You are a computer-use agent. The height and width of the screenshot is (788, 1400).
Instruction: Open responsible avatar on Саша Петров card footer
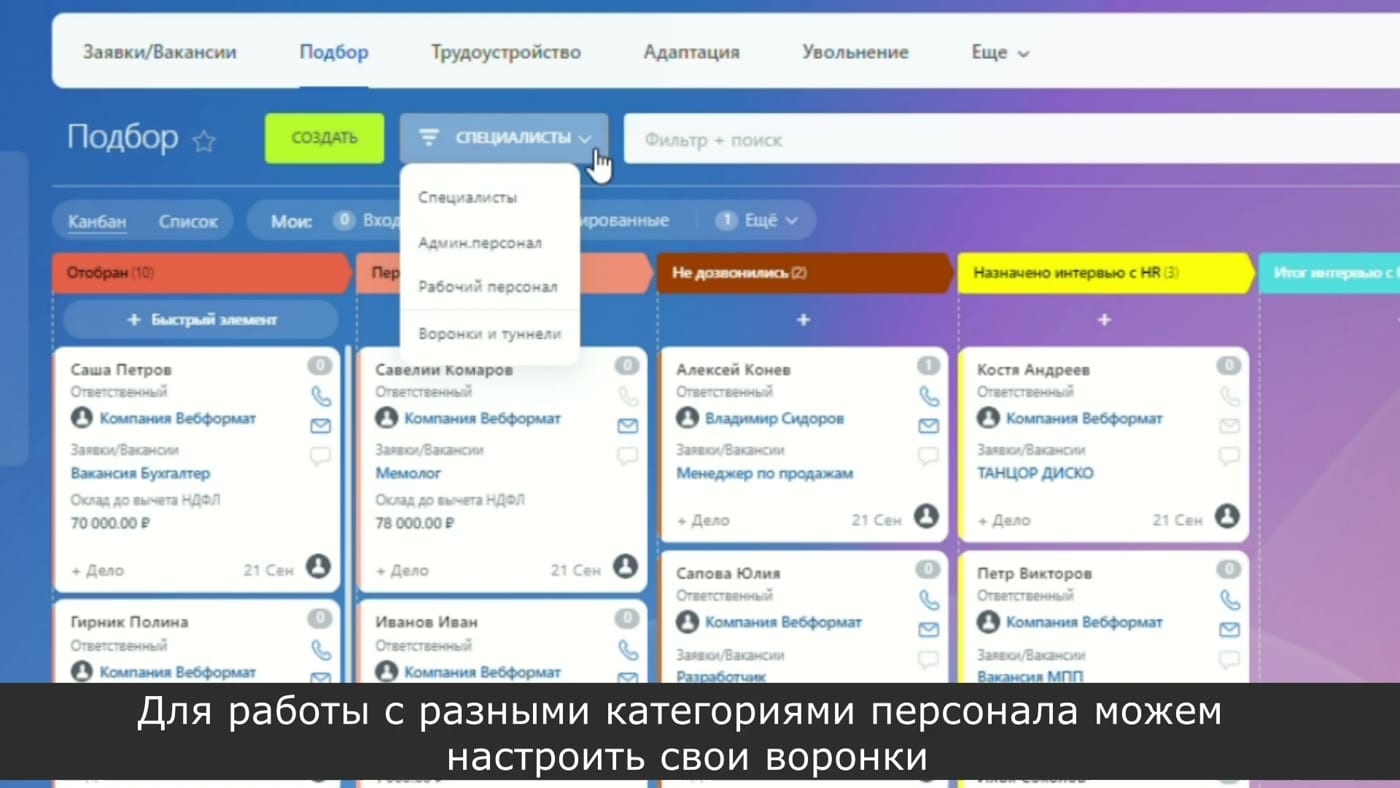click(318, 566)
